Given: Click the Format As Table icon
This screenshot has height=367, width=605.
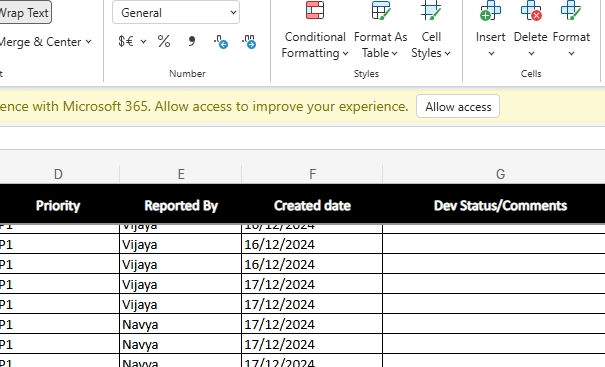Looking at the screenshot, I should pyautogui.click(x=380, y=10).
